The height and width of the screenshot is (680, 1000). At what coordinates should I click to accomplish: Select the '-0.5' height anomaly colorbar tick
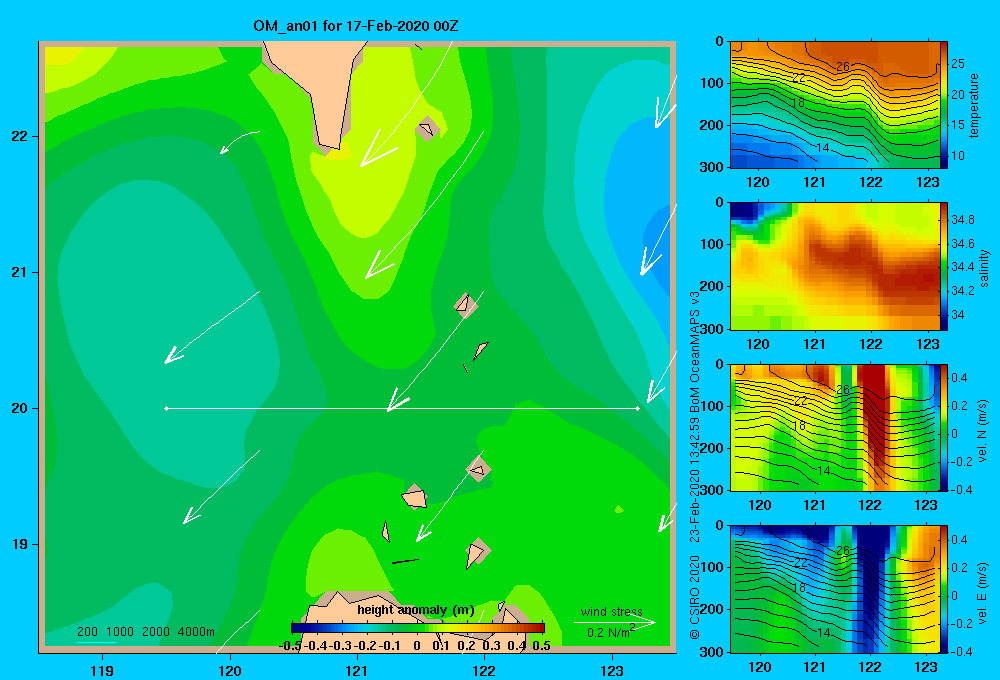(291, 645)
